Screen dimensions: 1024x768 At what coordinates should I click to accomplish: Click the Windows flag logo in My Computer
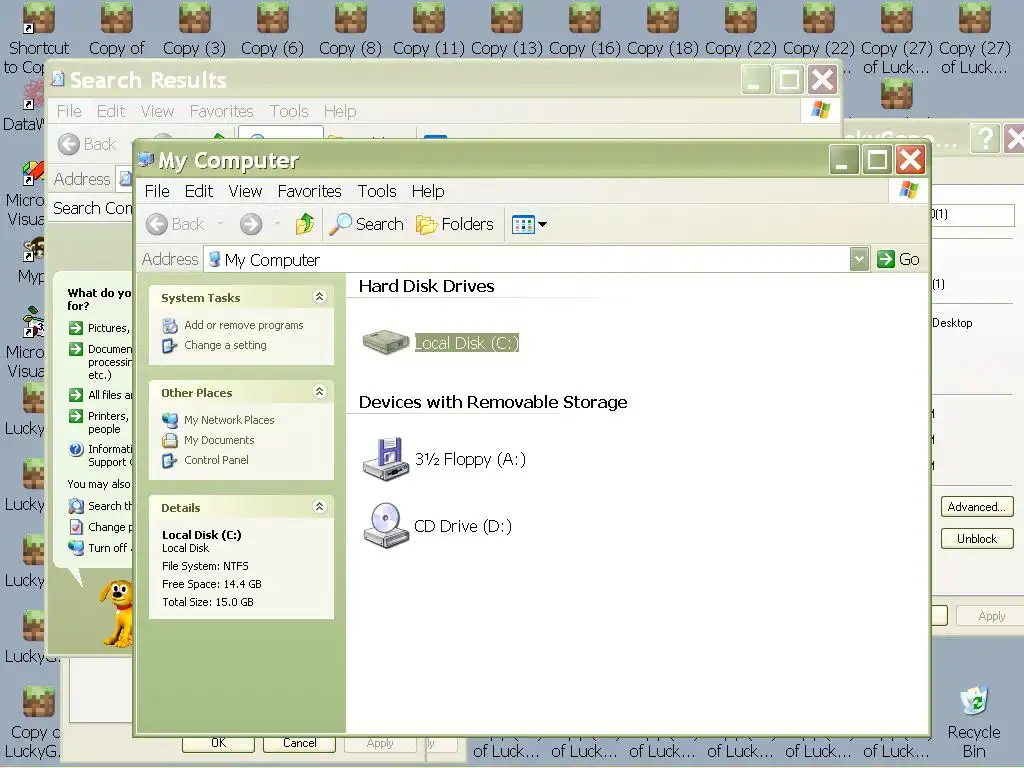[909, 190]
